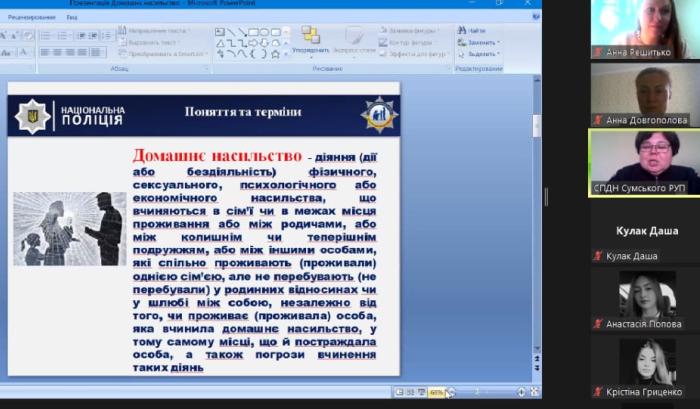700x409 pixels.
Task: Open the Рецензирование ribbon tab
Action: coord(31,17)
